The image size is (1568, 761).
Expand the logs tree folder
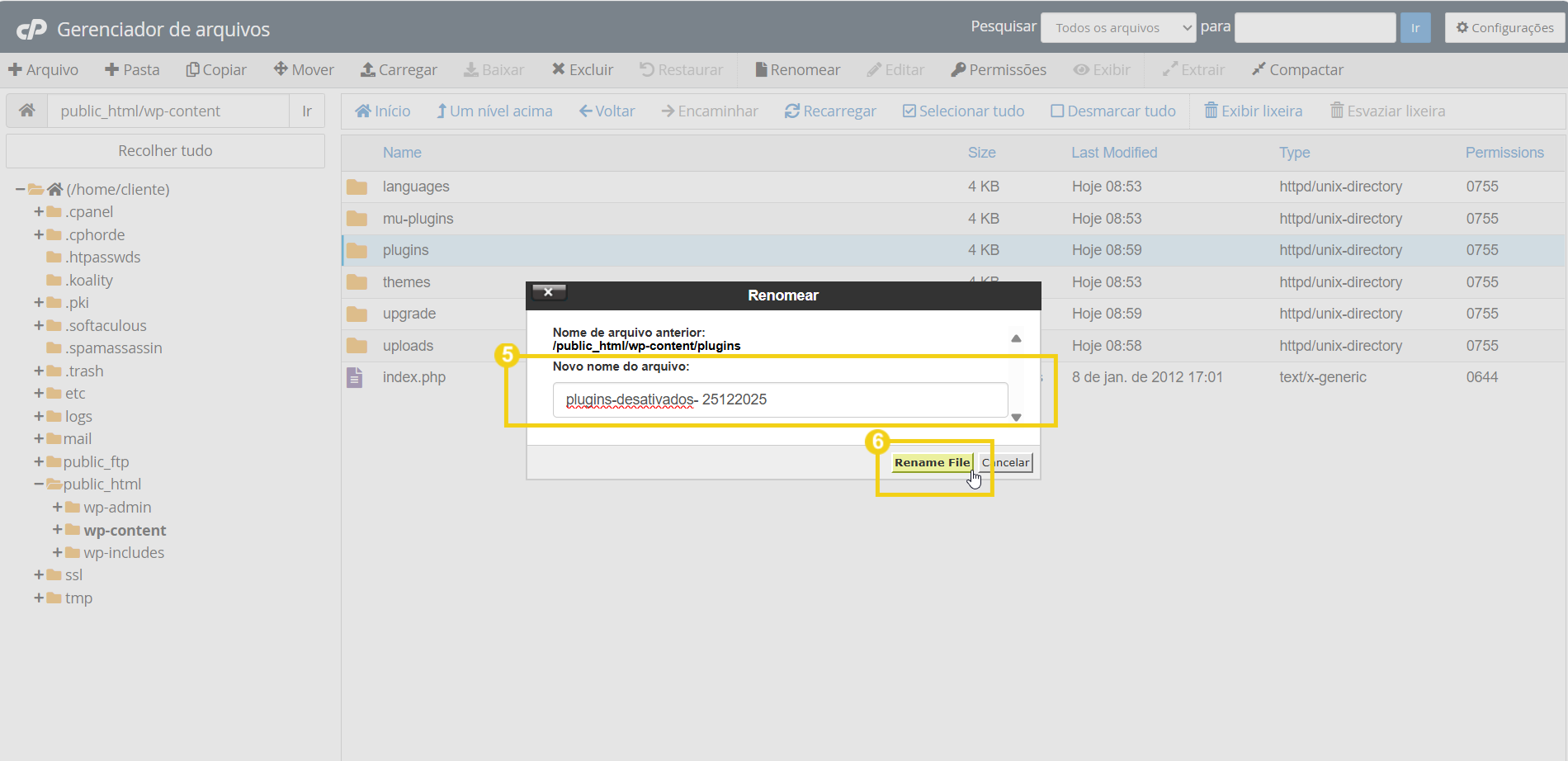tap(38, 417)
